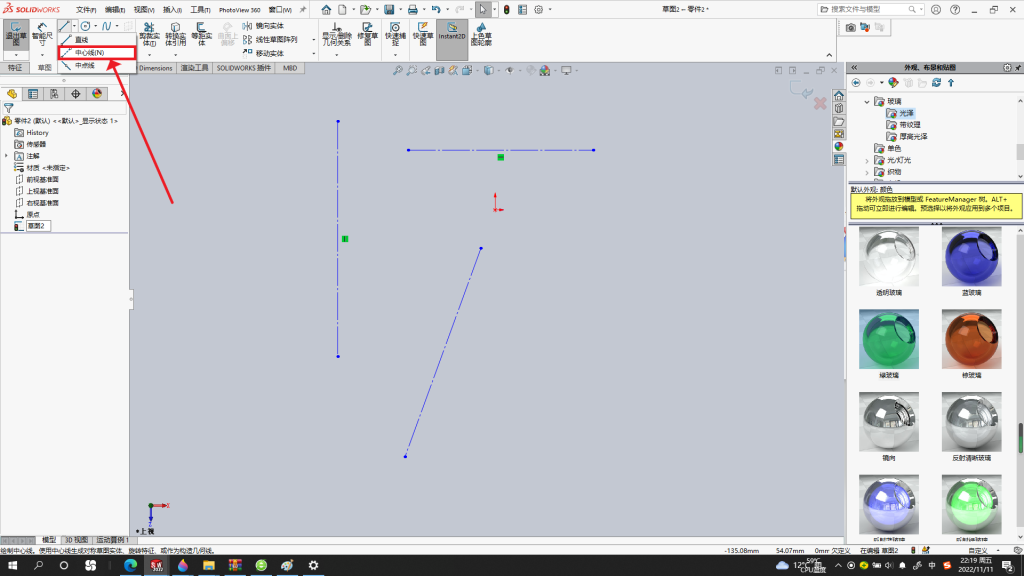This screenshot has width=1024, height=576.
Task: Expand the 光/灯光 folder
Action: point(867,161)
